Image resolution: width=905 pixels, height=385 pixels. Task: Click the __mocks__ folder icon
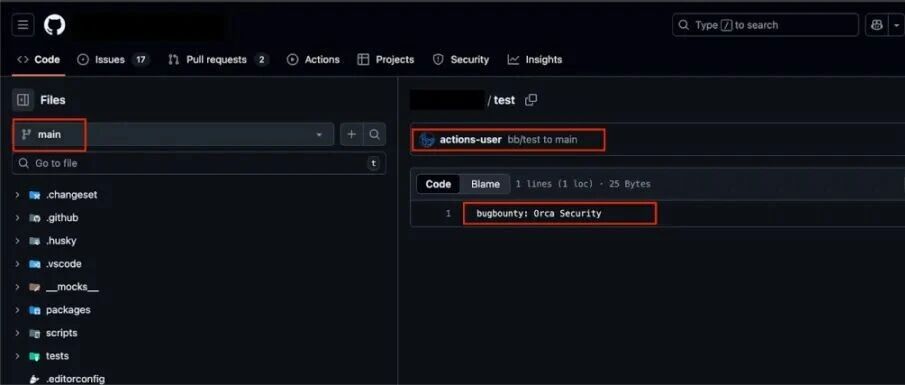[x=35, y=287]
